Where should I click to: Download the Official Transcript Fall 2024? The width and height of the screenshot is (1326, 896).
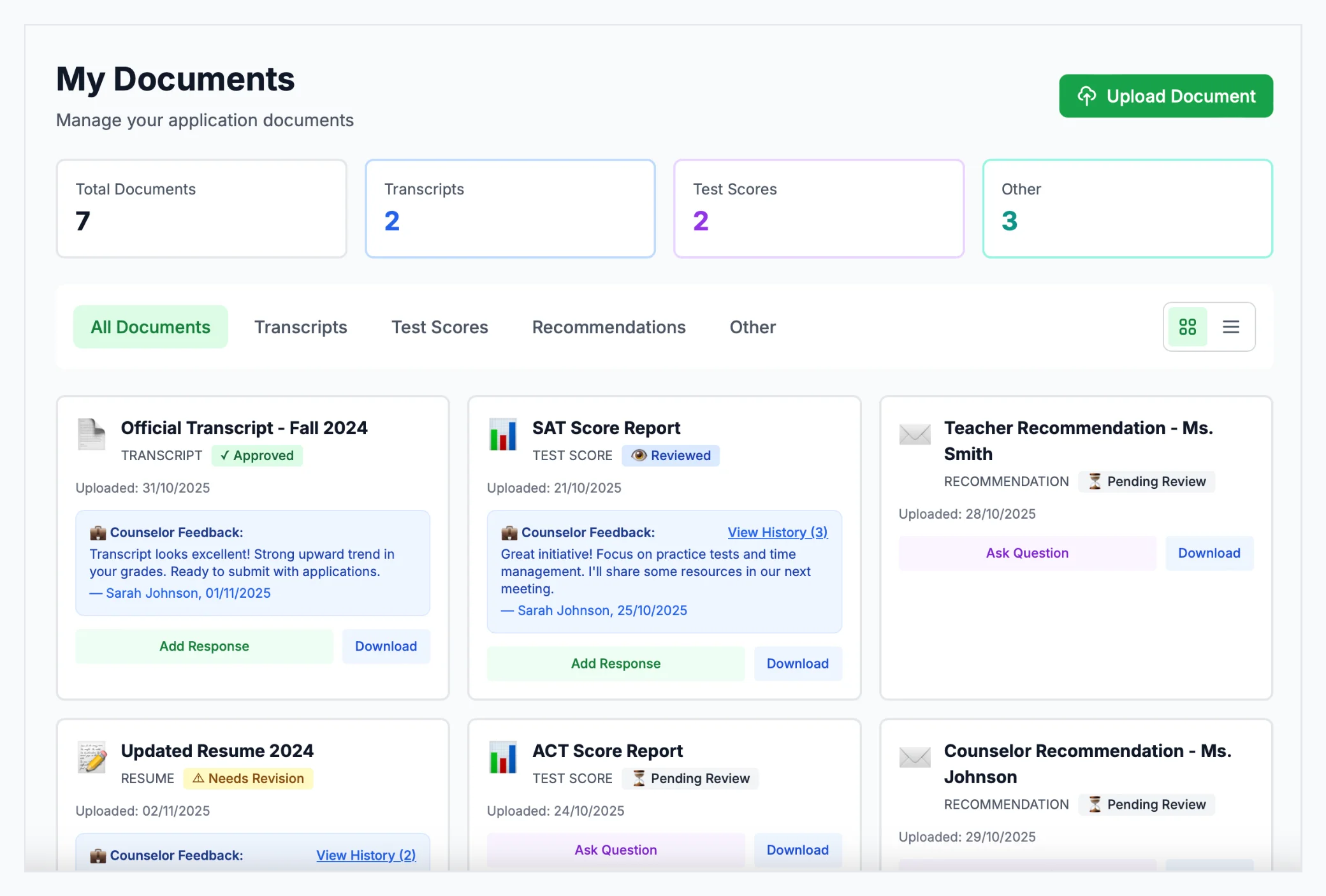pos(386,646)
